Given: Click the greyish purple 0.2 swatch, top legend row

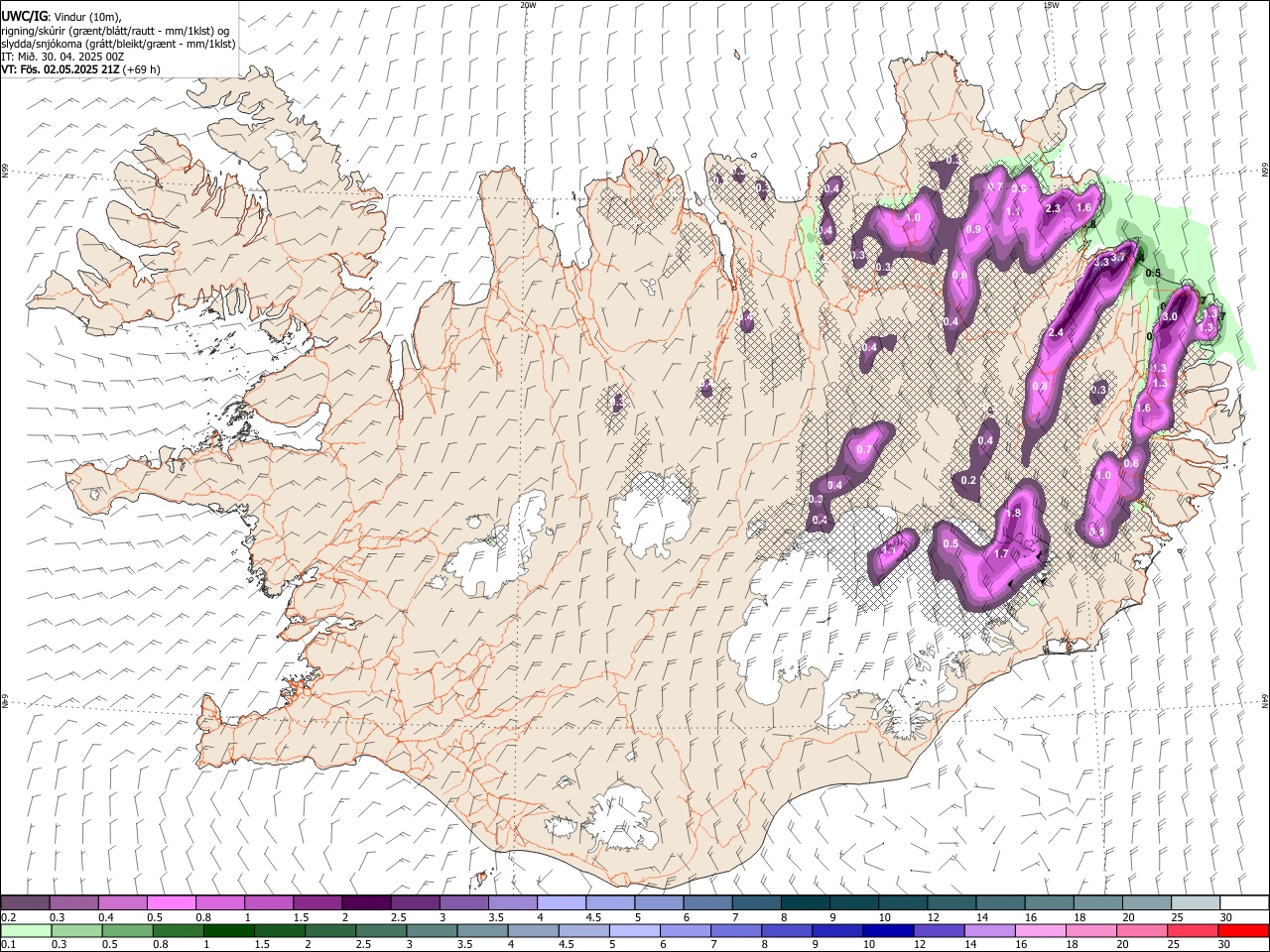Looking at the screenshot, I should [x=25, y=902].
